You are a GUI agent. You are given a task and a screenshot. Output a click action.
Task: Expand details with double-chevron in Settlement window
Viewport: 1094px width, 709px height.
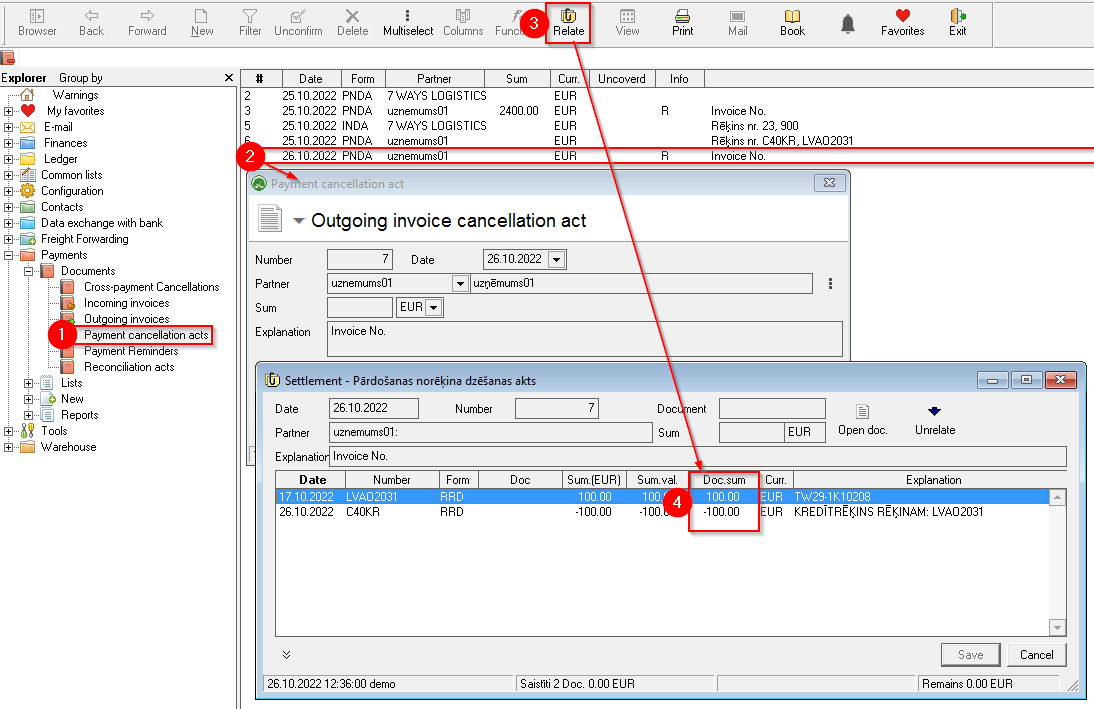click(286, 655)
